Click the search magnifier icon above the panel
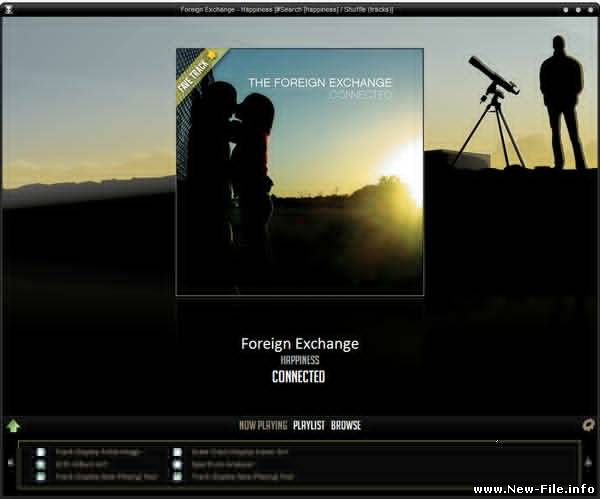 (588, 424)
